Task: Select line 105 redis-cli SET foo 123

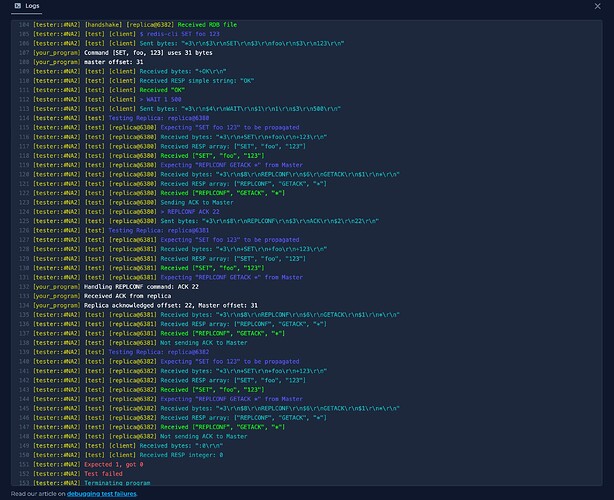Action: [126, 34]
